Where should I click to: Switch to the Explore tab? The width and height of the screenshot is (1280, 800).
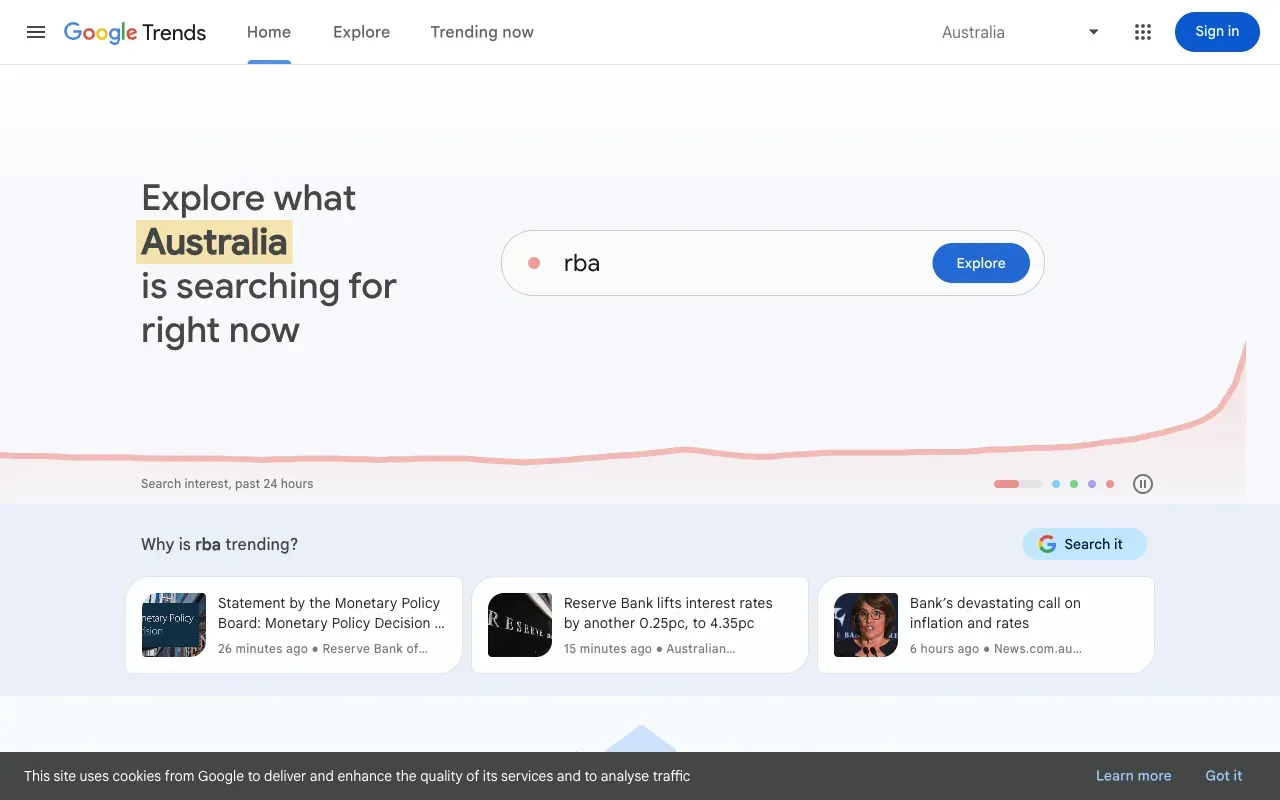[361, 32]
